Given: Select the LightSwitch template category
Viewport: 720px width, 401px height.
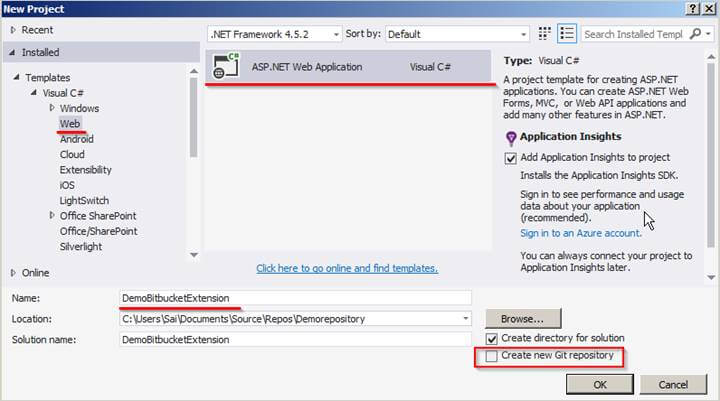Looking at the screenshot, I should (x=84, y=201).
